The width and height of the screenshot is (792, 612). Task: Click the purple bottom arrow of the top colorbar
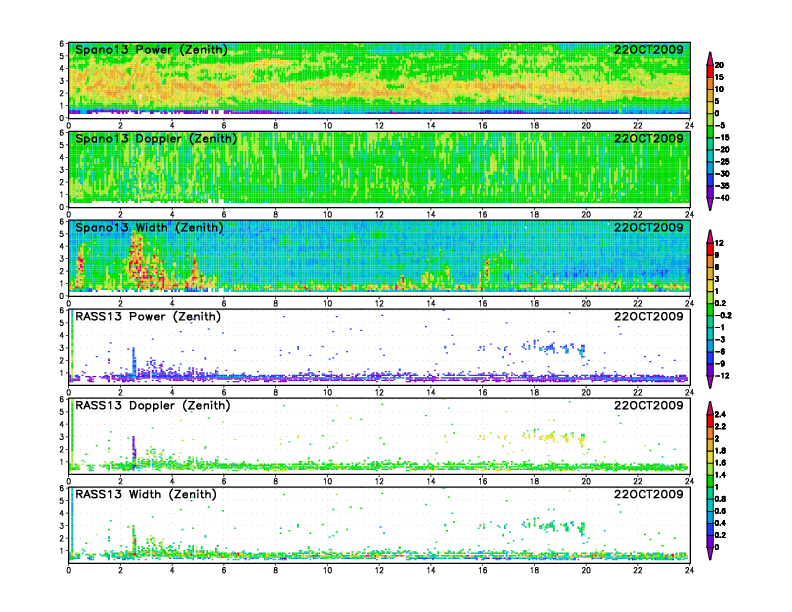click(710, 204)
